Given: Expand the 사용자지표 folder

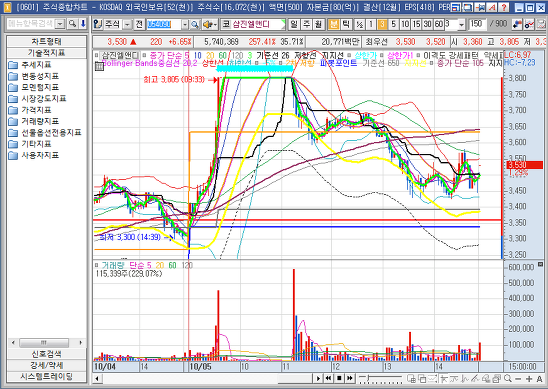Looking at the screenshot, I should pyautogui.click(x=34, y=155).
